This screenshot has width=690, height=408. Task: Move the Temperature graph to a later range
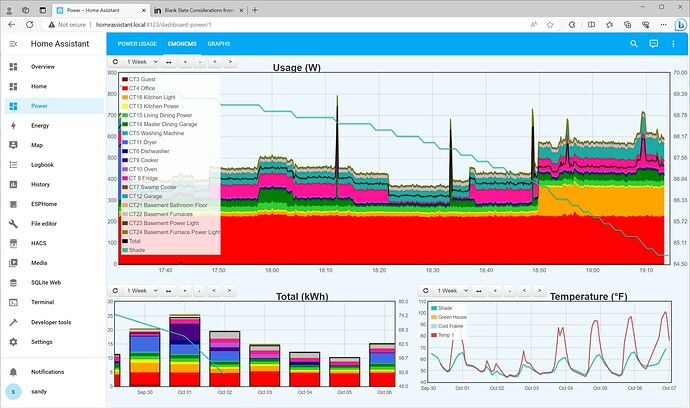click(540, 290)
